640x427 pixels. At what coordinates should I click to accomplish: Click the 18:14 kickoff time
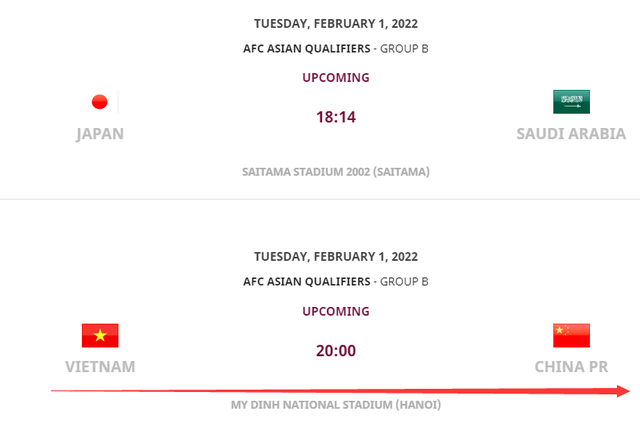point(336,117)
